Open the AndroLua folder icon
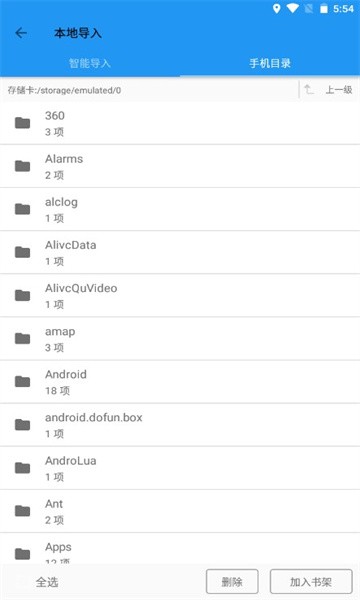 coord(23,468)
